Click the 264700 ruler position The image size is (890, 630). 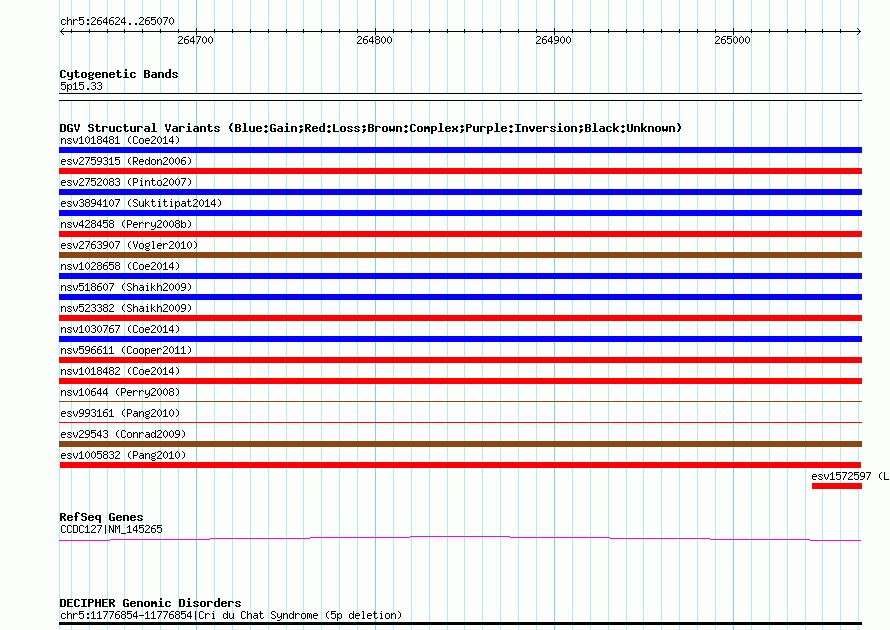point(195,40)
